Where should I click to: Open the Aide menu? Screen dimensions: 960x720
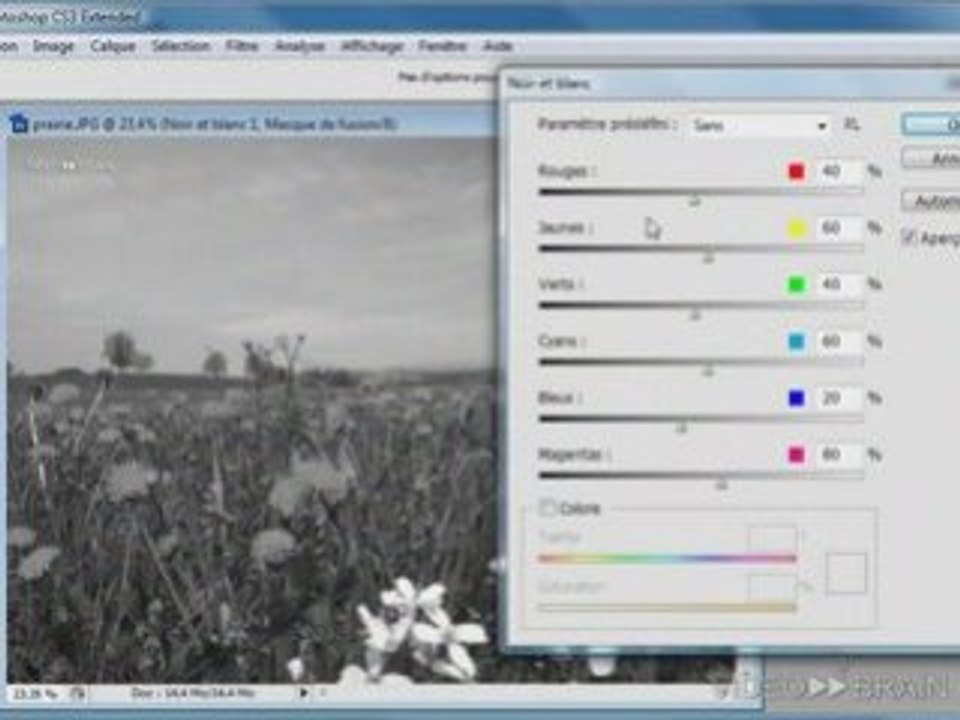tap(497, 46)
